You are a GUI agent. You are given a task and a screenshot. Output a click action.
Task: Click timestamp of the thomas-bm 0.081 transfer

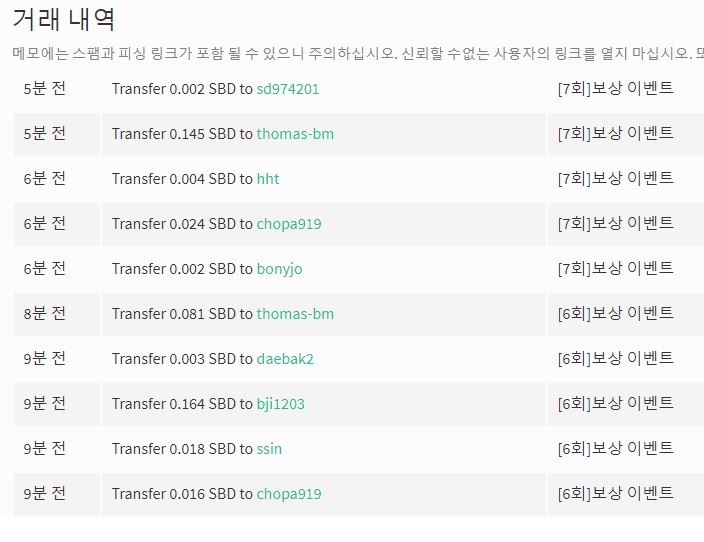coord(44,313)
